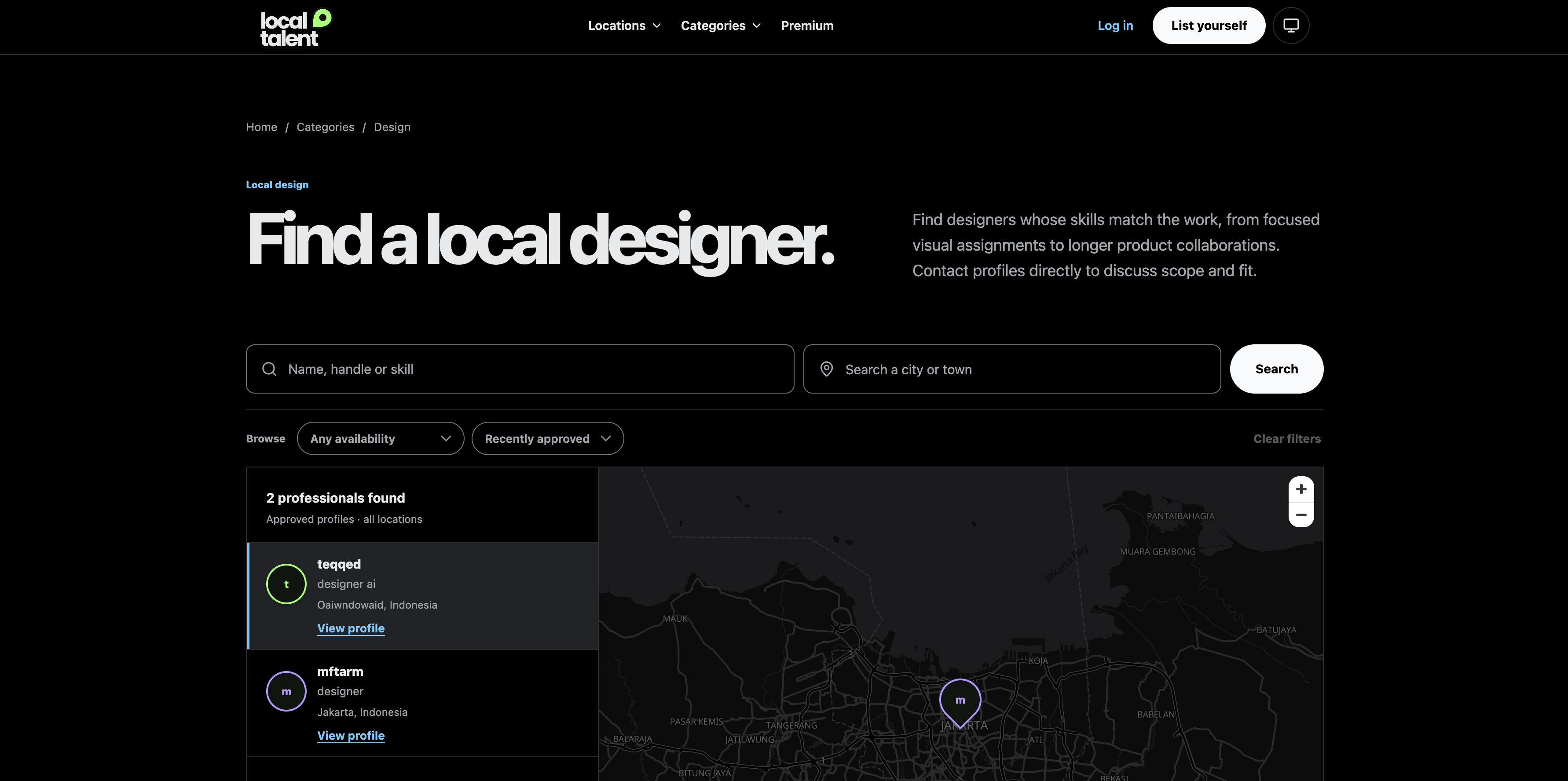The image size is (1568, 781).
Task: View teqqed's profile
Action: click(x=351, y=628)
